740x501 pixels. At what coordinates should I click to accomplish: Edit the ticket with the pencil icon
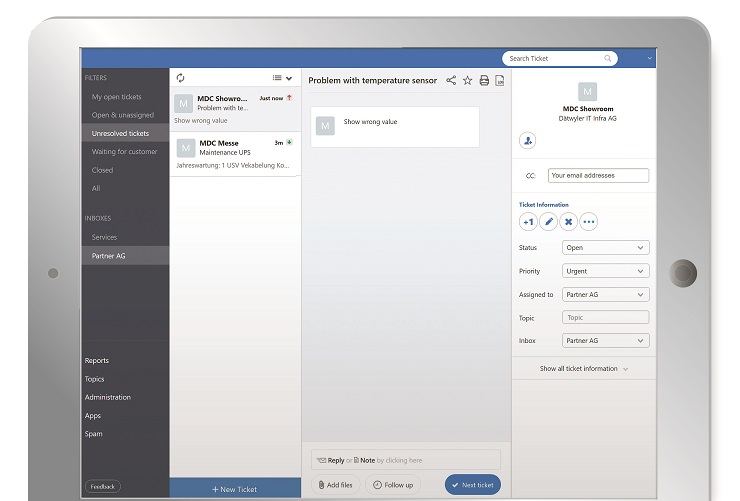(548, 221)
